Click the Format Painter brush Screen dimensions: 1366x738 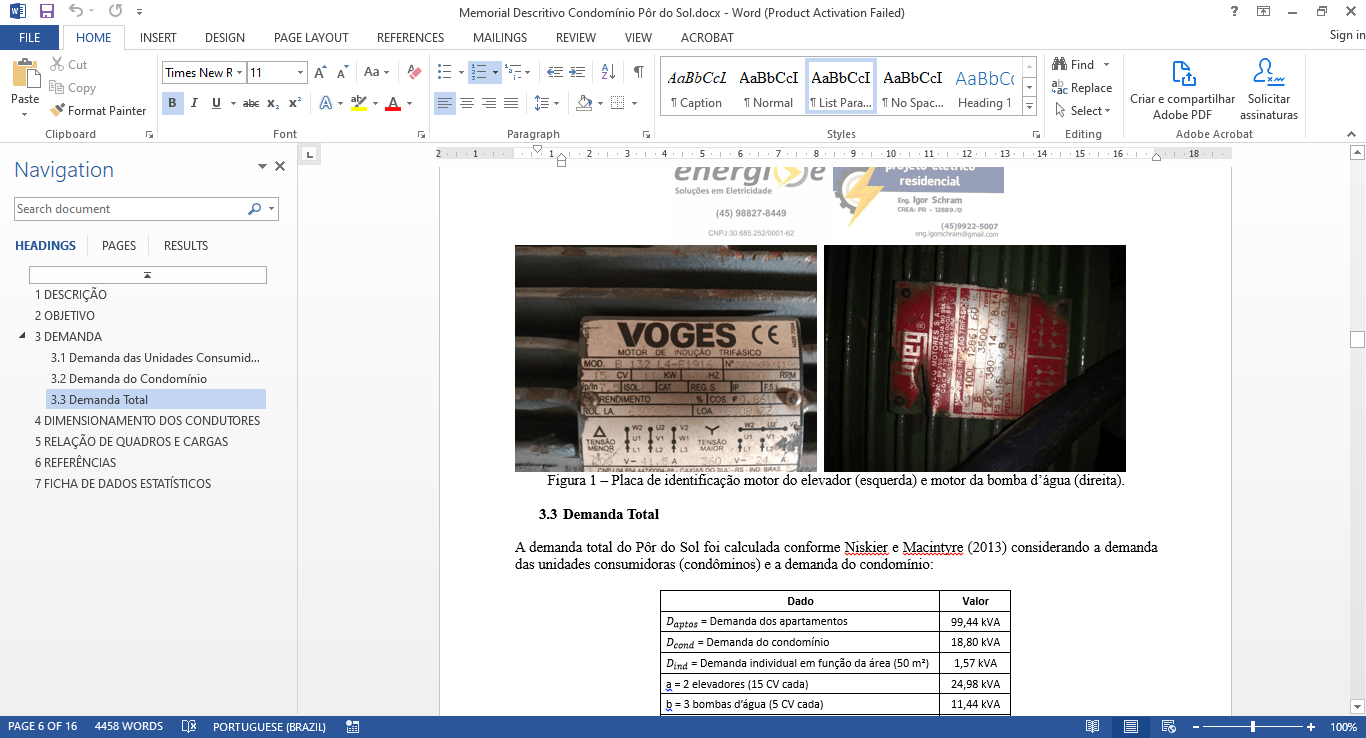click(x=99, y=111)
